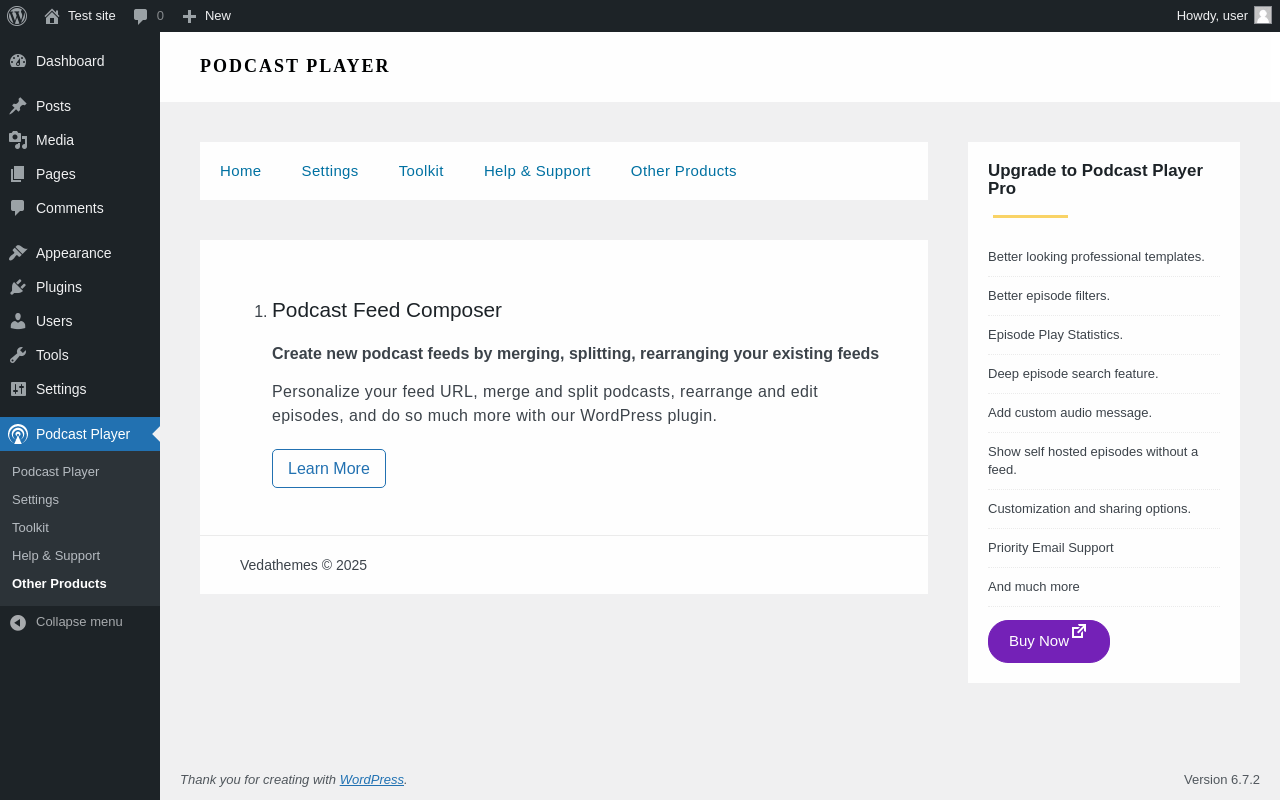Screen dimensions: 1280x800
Task: Go to the Home tab
Action: pyautogui.click(x=240, y=171)
